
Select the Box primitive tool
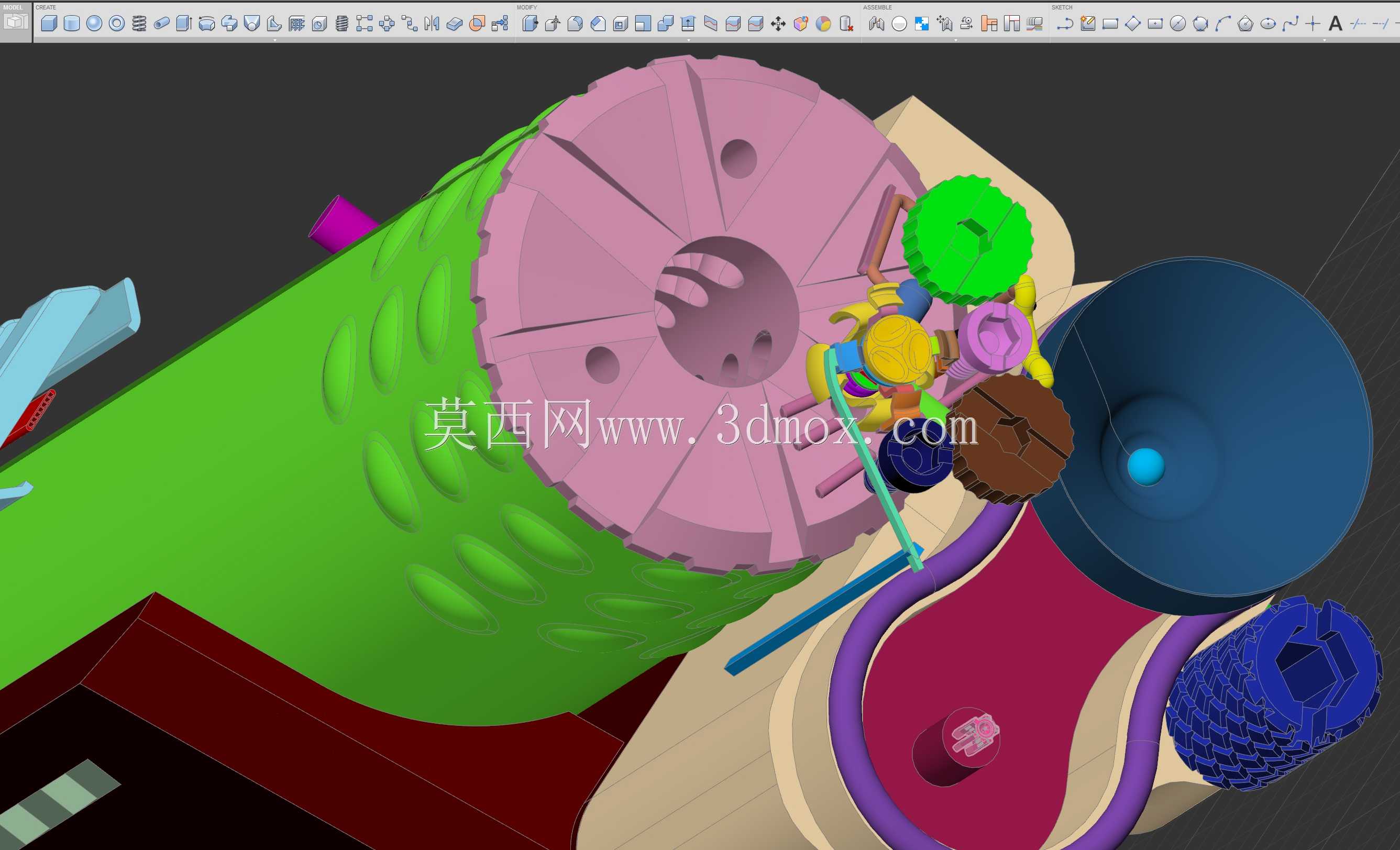49,23
